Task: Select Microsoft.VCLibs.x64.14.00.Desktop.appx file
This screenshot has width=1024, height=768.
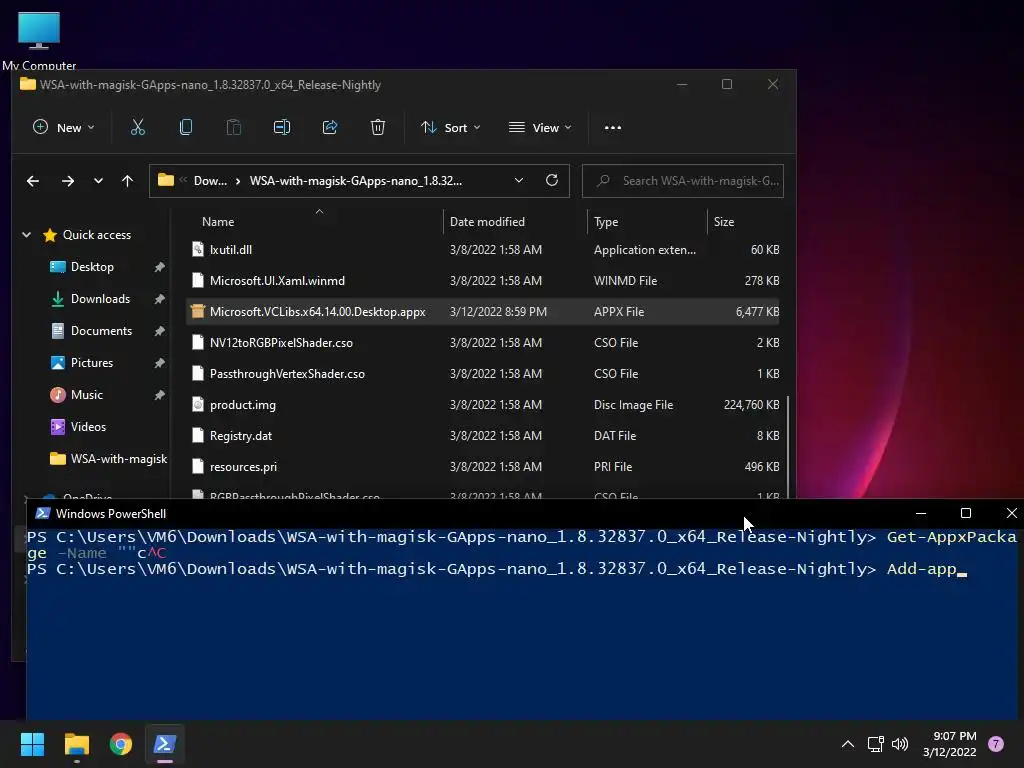Action: point(483,312)
